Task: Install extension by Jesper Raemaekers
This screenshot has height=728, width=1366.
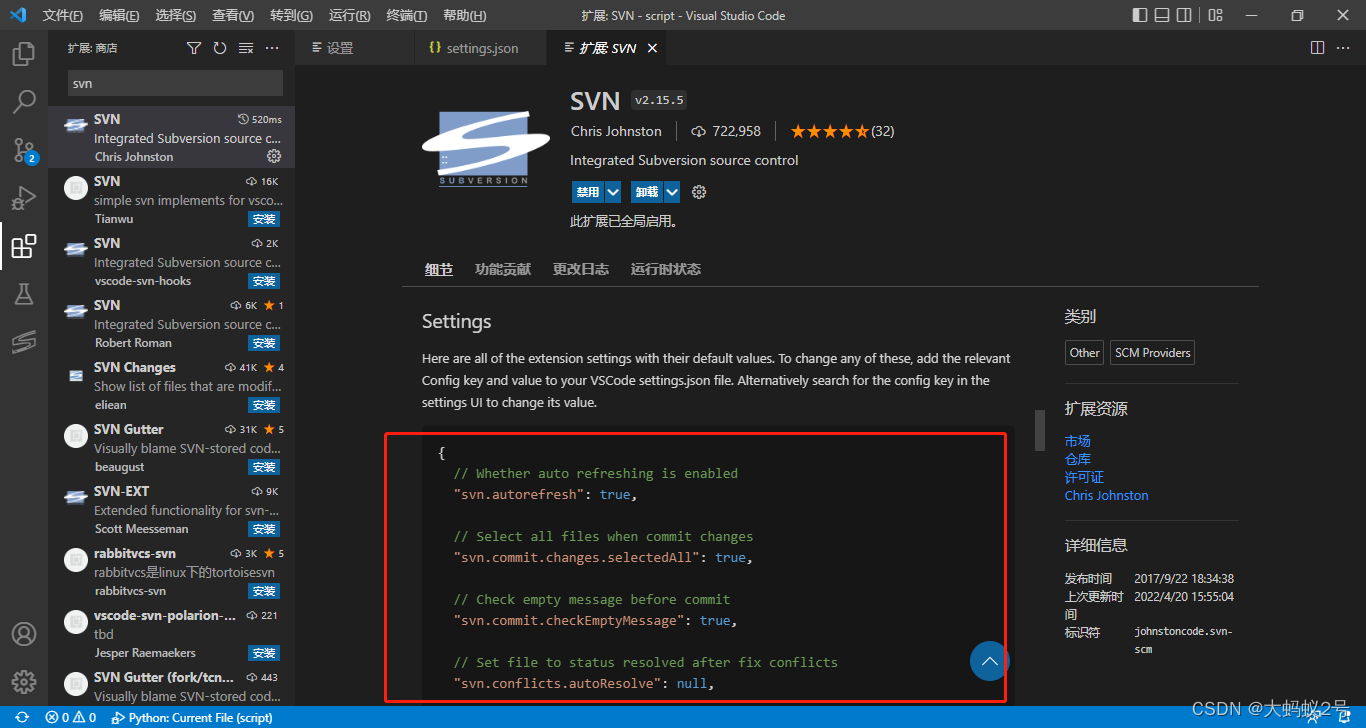Action: (264, 653)
